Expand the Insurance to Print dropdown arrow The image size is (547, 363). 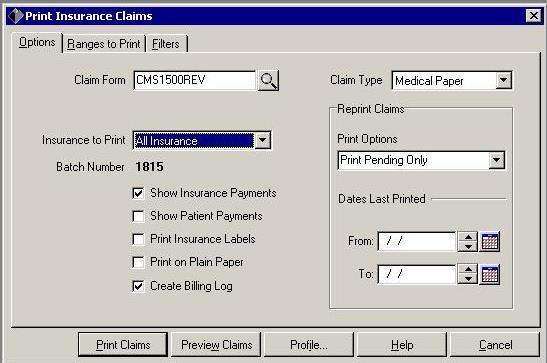click(x=262, y=141)
